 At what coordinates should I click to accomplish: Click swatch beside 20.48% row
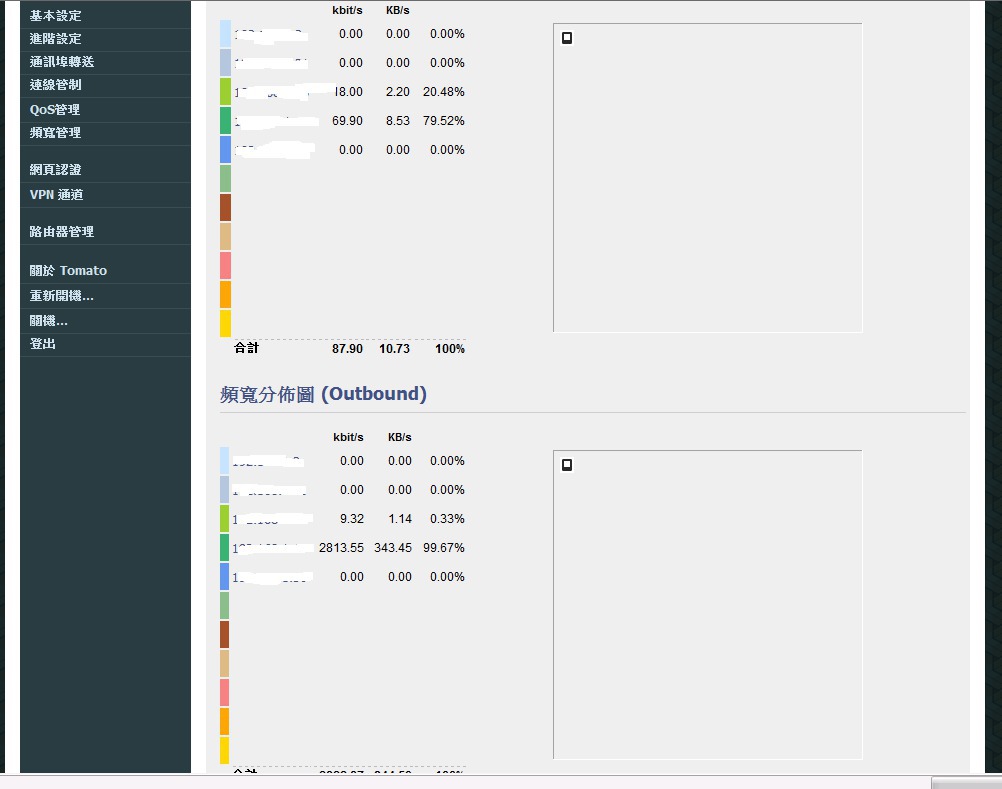[x=225, y=91]
